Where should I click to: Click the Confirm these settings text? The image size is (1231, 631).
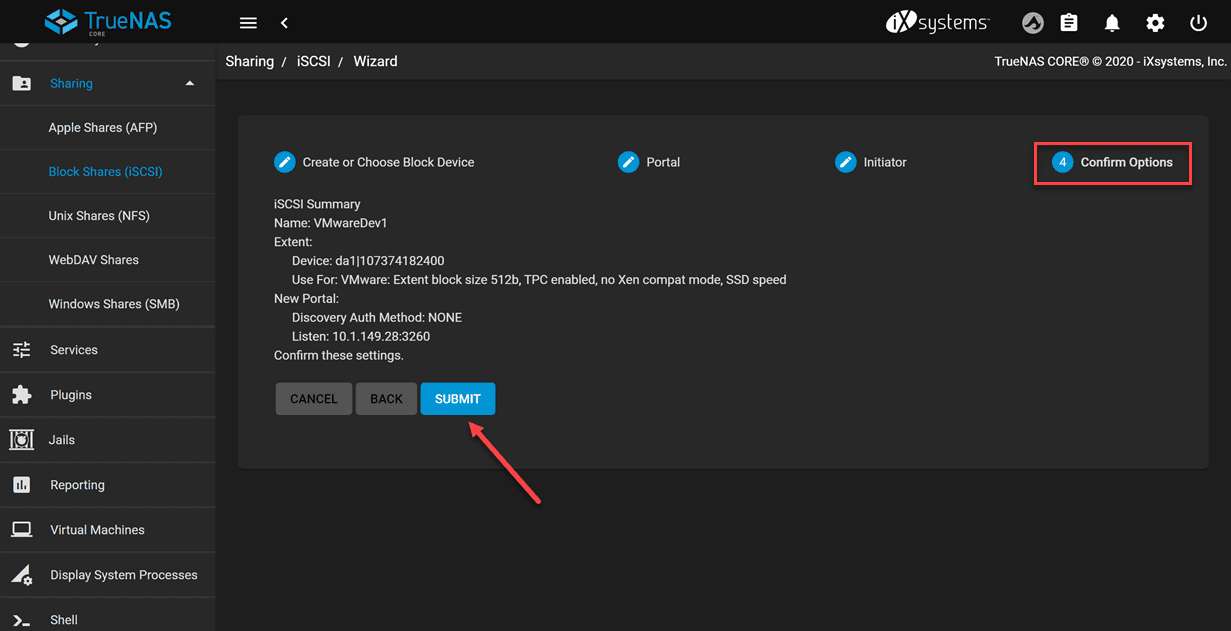[339, 356]
